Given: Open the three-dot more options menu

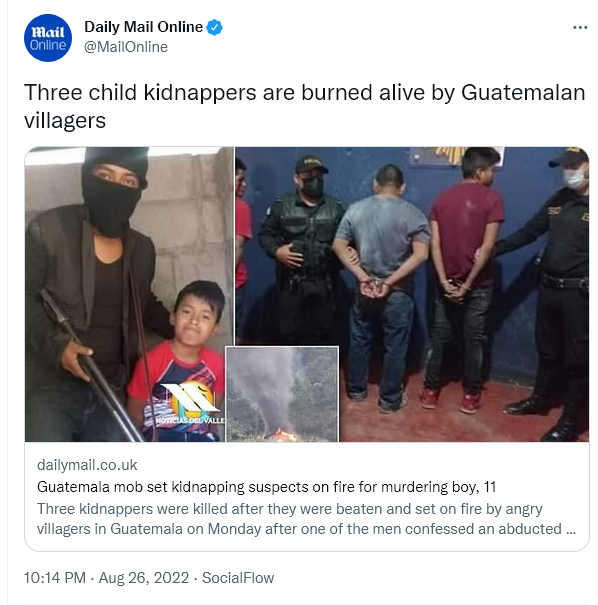Looking at the screenshot, I should click(580, 27).
